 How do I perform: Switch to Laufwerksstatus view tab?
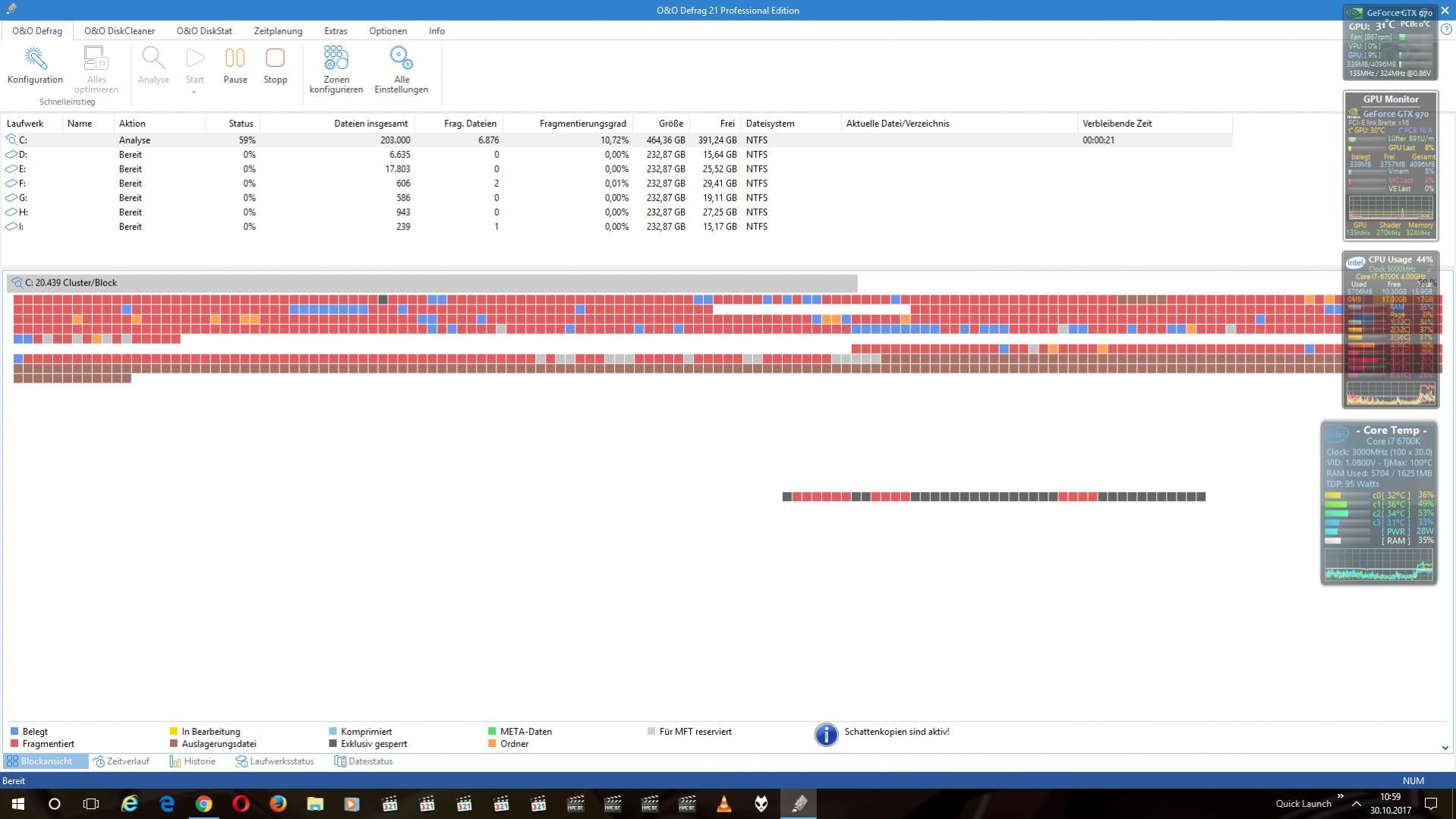pos(275,761)
